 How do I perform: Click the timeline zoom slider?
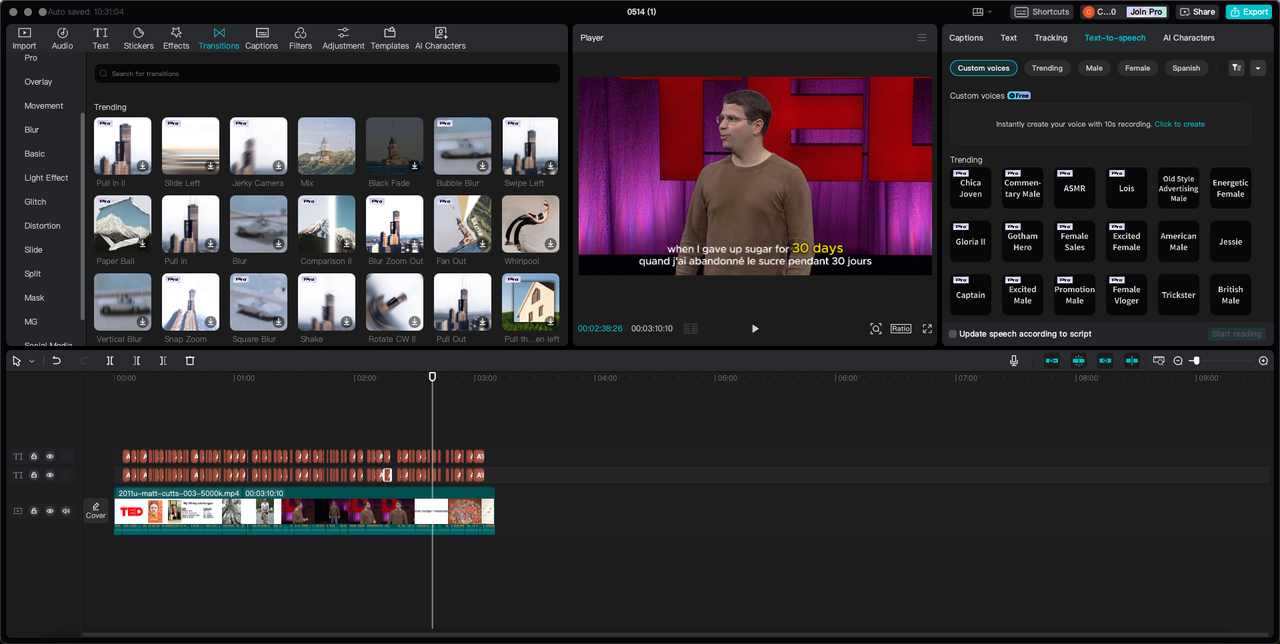pos(1220,360)
